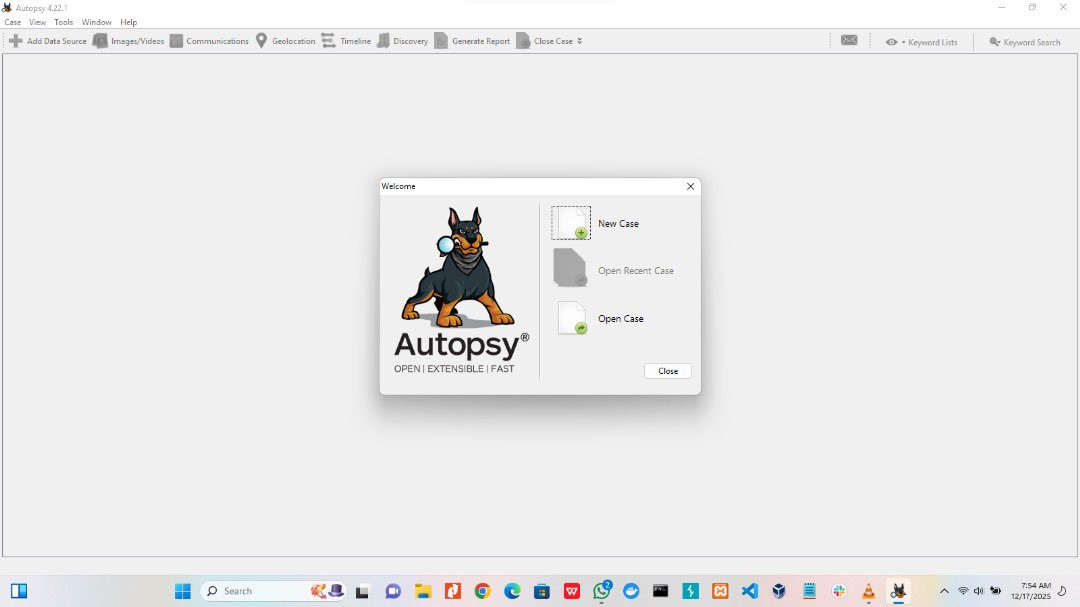
Task: Open the Tools menu
Action: click(63, 22)
